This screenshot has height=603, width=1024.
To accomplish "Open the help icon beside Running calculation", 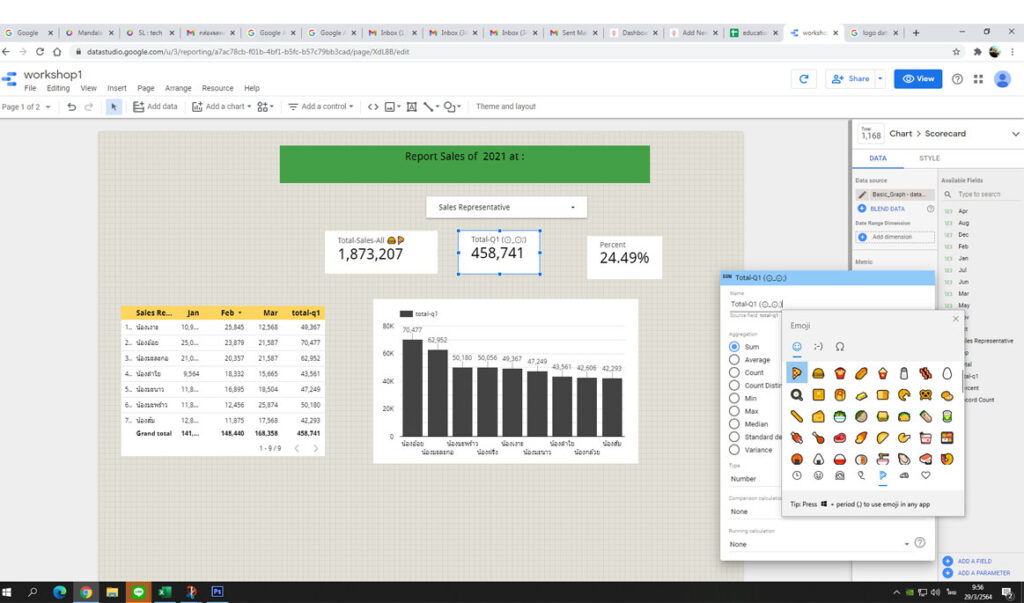I will click(x=920, y=542).
